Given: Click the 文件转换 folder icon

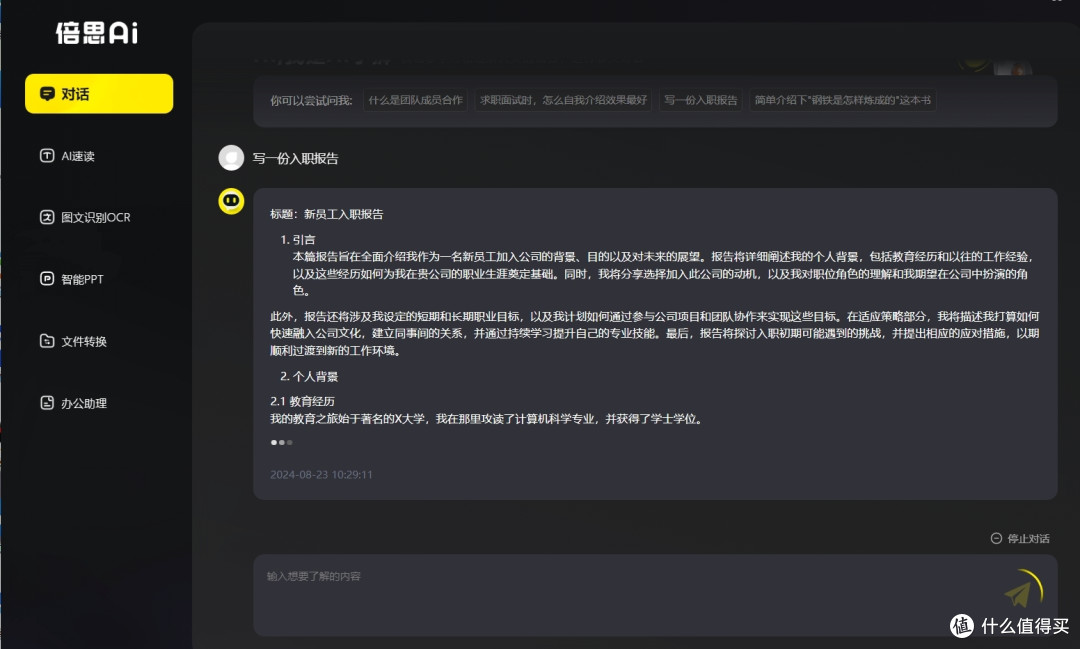Looking at the screenshot, I should pos(47,340).
